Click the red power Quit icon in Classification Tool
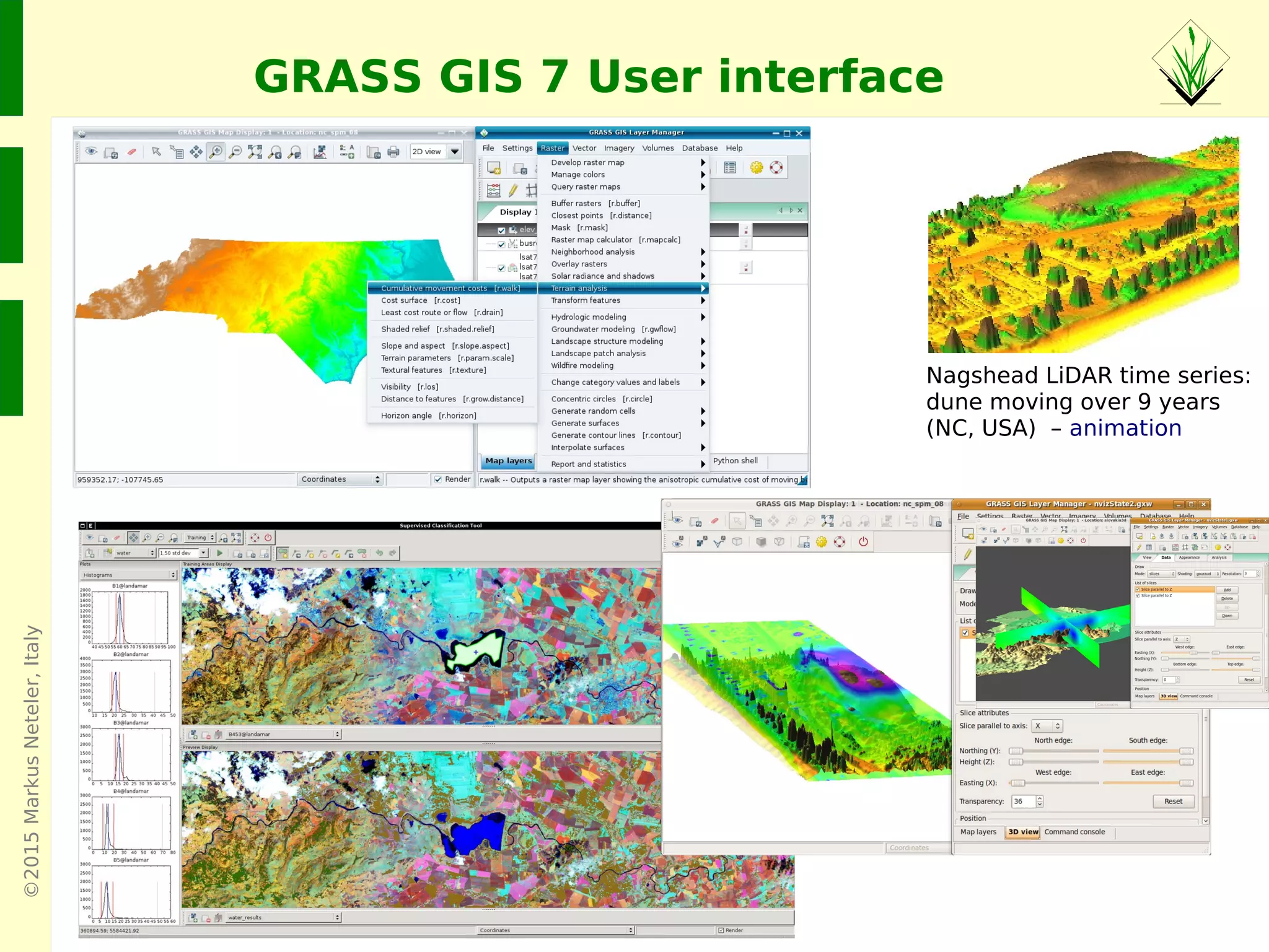This screenshot has width=1269, height=952. tap(268, 538)
